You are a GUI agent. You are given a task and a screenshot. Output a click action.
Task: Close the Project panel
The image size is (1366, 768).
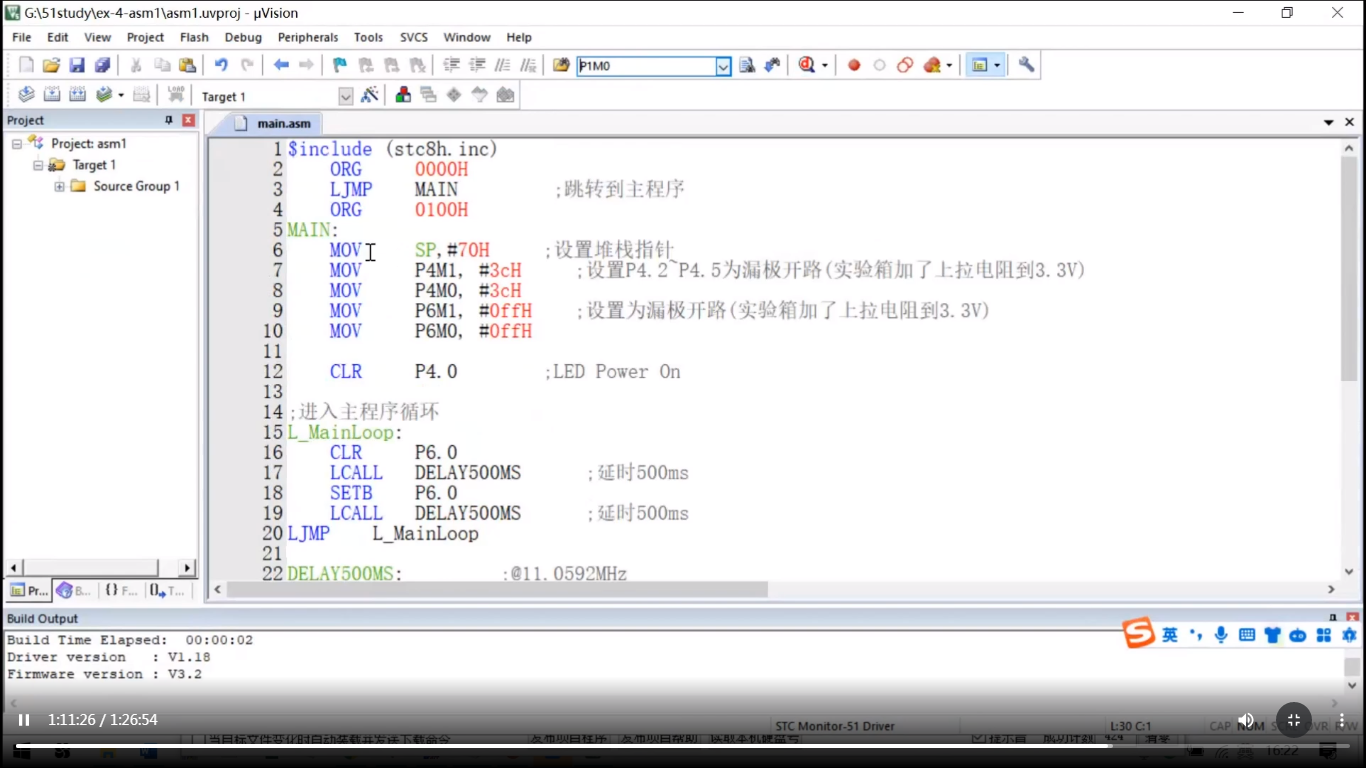(x=188, y=120)
